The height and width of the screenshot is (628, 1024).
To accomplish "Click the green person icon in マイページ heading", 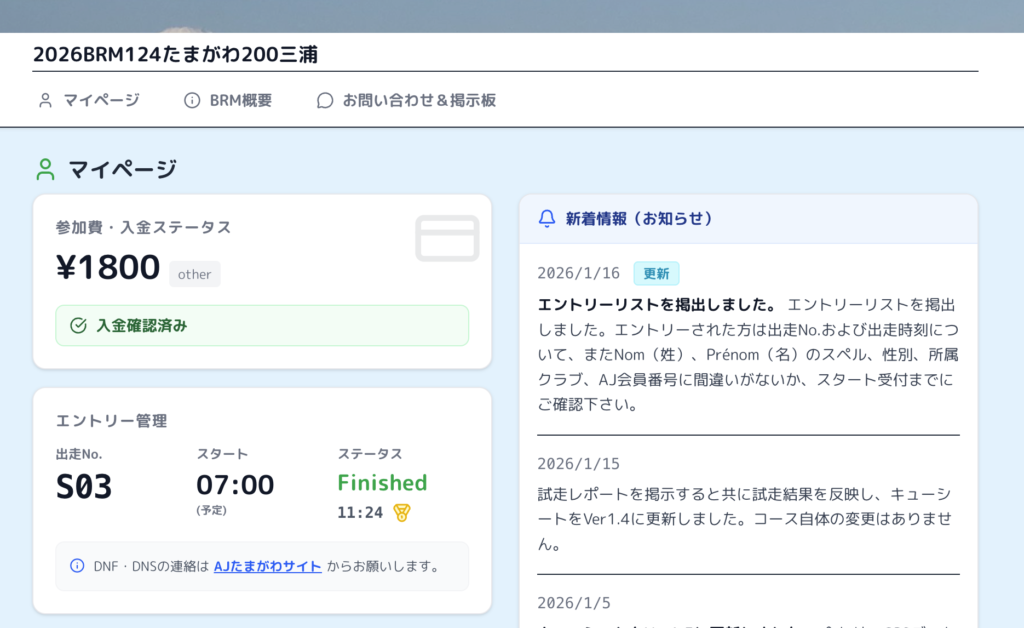I will point(45,169).
